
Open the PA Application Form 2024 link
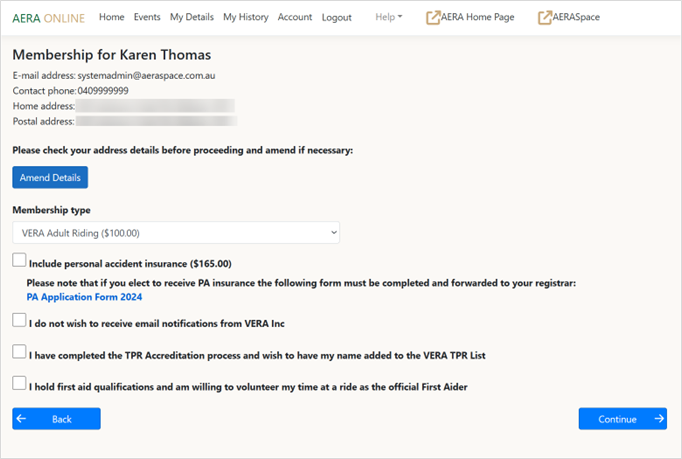click(x=84, y=297)
